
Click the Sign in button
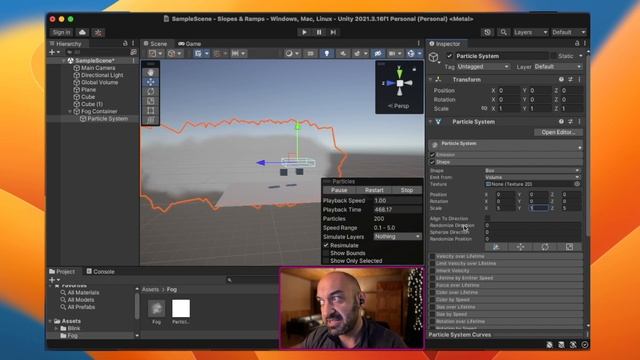click(61, 32)
